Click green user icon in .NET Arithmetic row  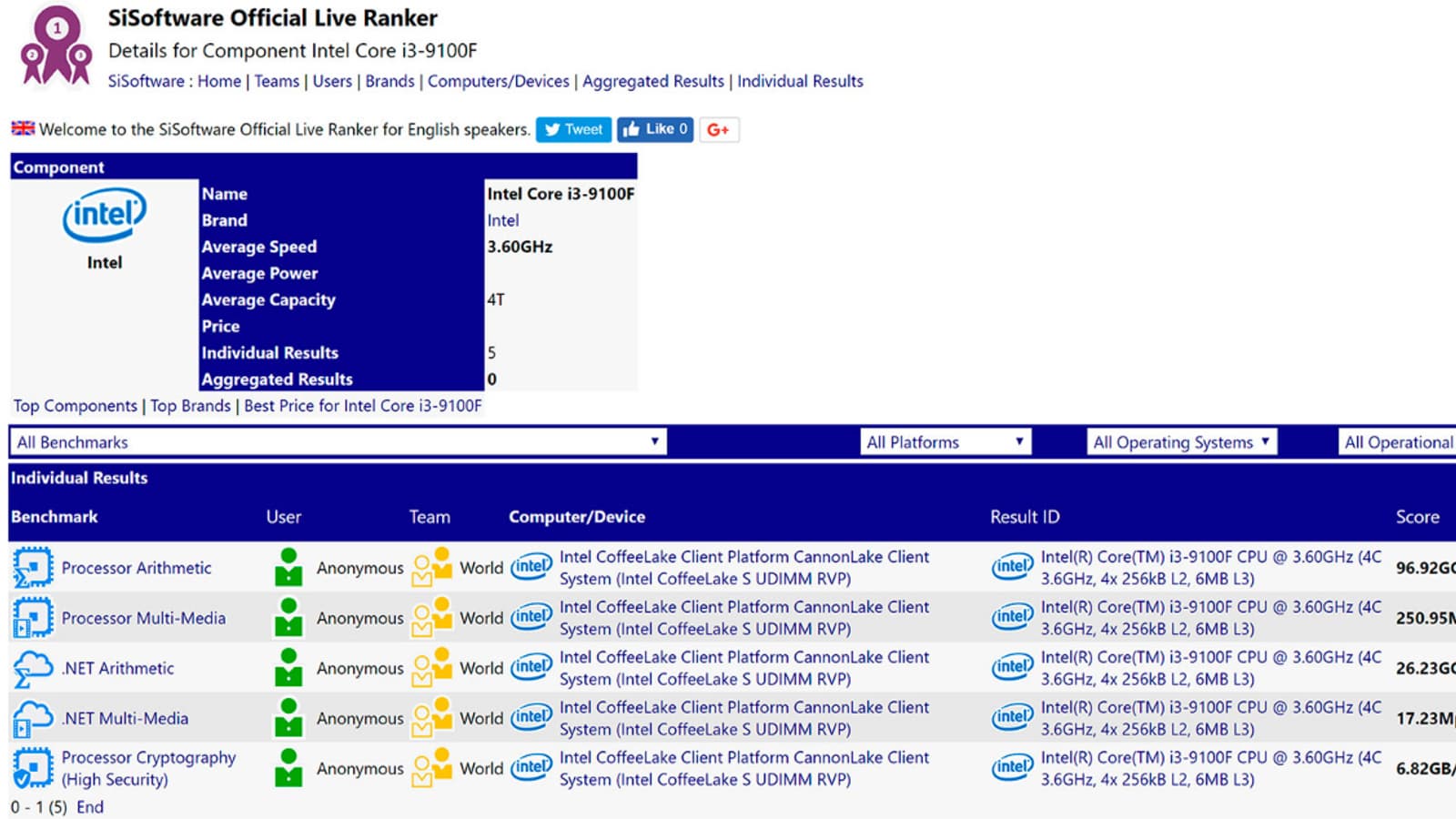coord(288,667)
